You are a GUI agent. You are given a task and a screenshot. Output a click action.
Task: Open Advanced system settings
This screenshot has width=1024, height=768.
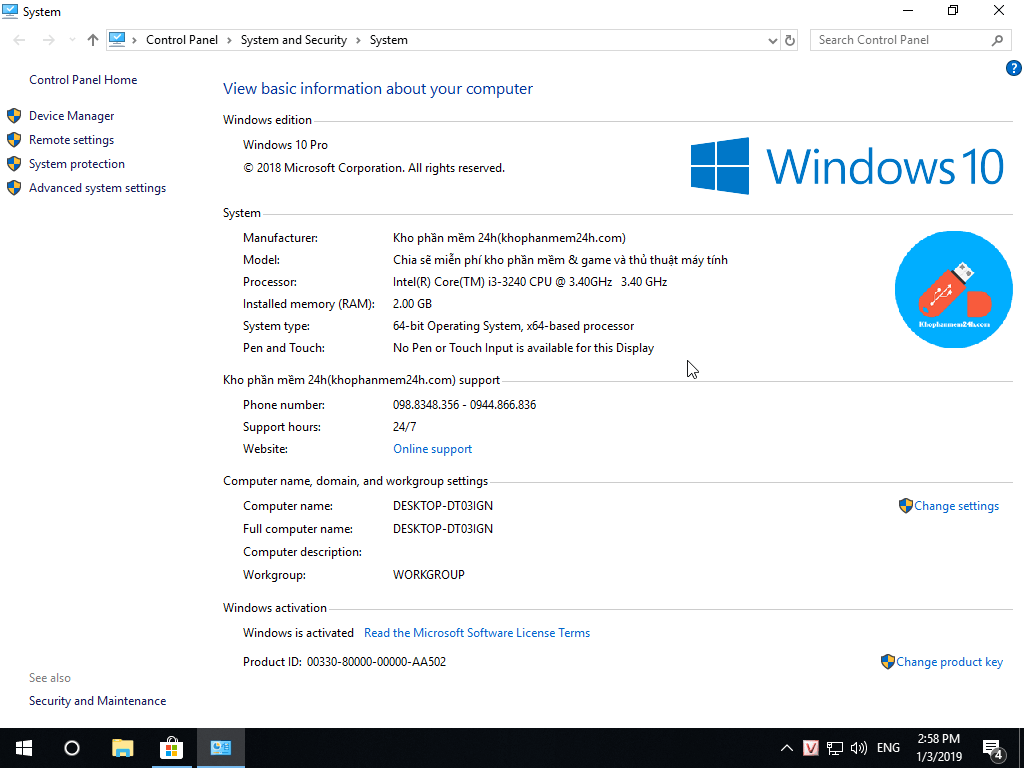click(97, 188)
